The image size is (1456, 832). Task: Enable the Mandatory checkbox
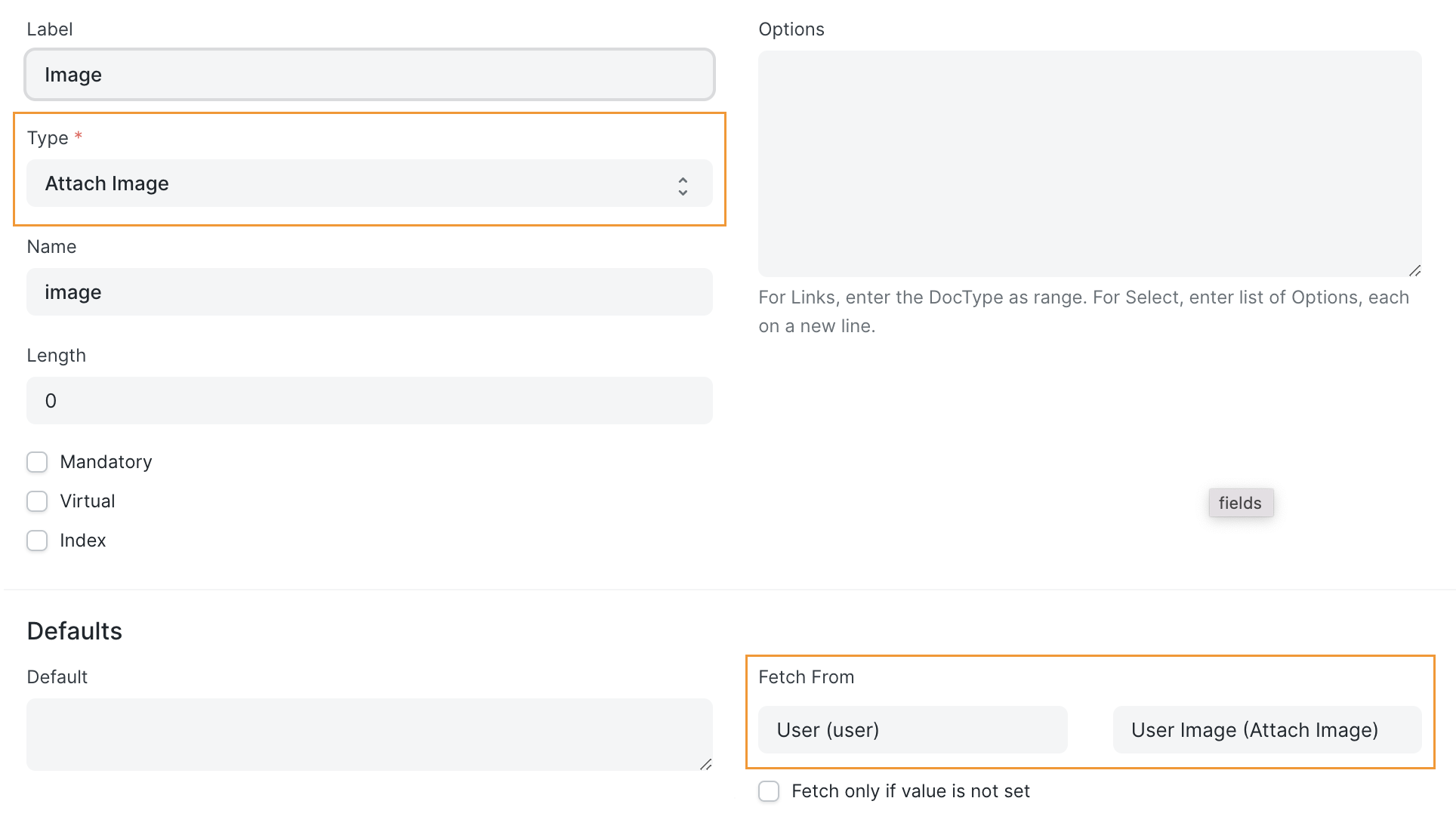pyautogui.click(x=37, y=462)
